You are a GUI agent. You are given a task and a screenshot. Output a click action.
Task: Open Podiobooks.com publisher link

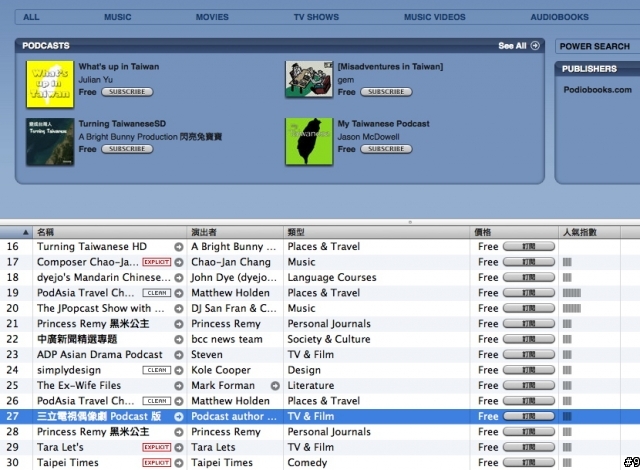598,90
